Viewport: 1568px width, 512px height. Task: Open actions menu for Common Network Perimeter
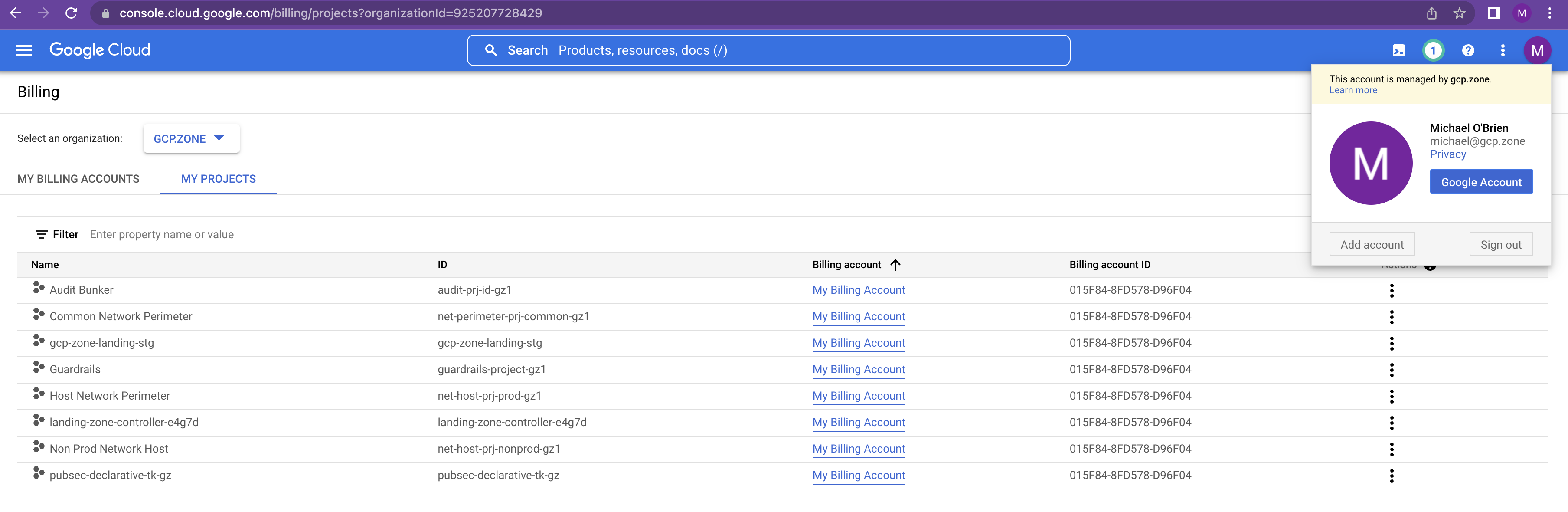click(1392, 317)
